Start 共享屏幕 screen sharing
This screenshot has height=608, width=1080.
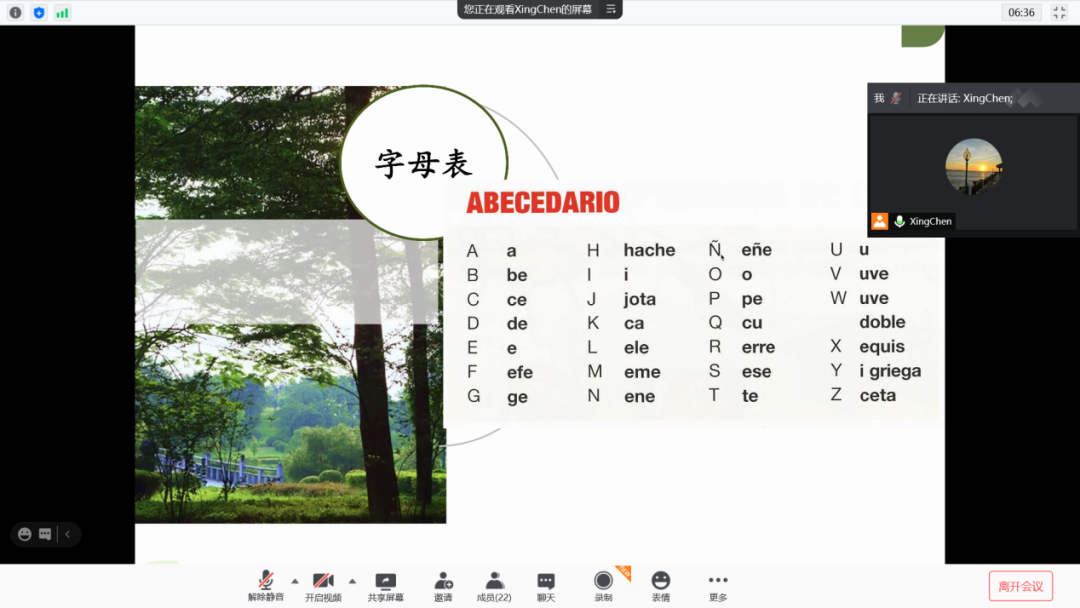pos(385,586)
